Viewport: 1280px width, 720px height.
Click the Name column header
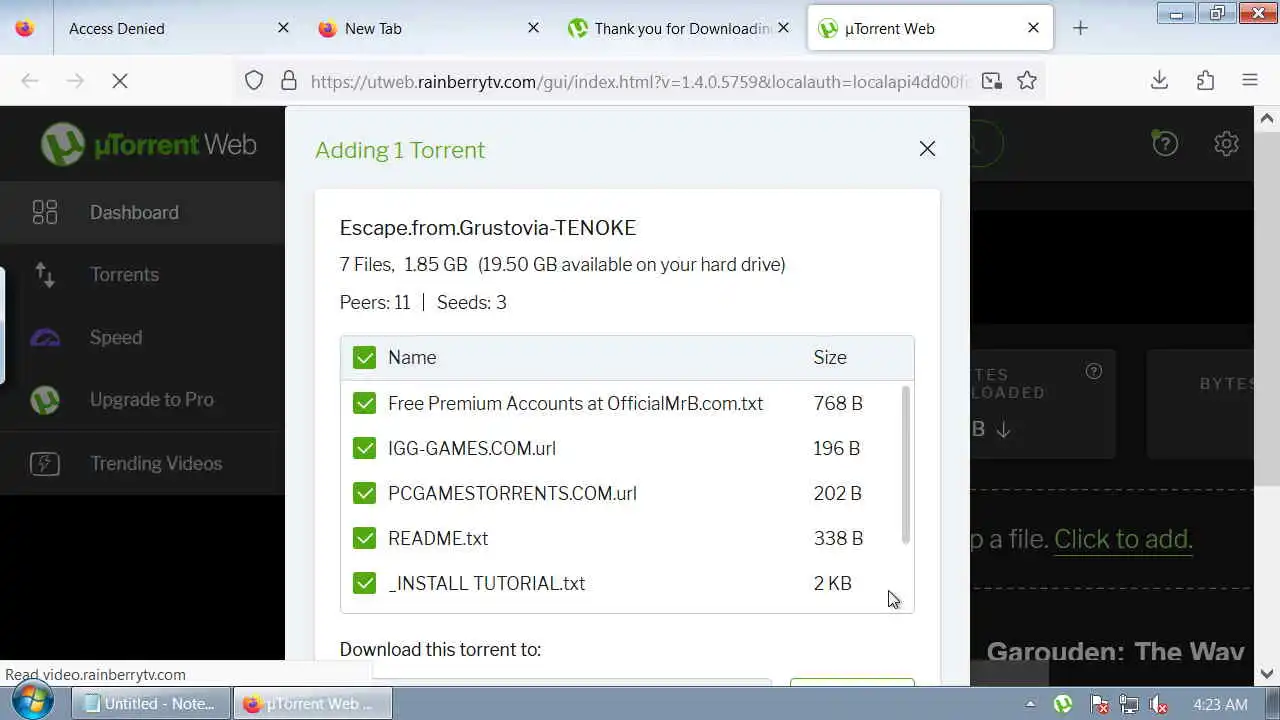pos(412,357)
